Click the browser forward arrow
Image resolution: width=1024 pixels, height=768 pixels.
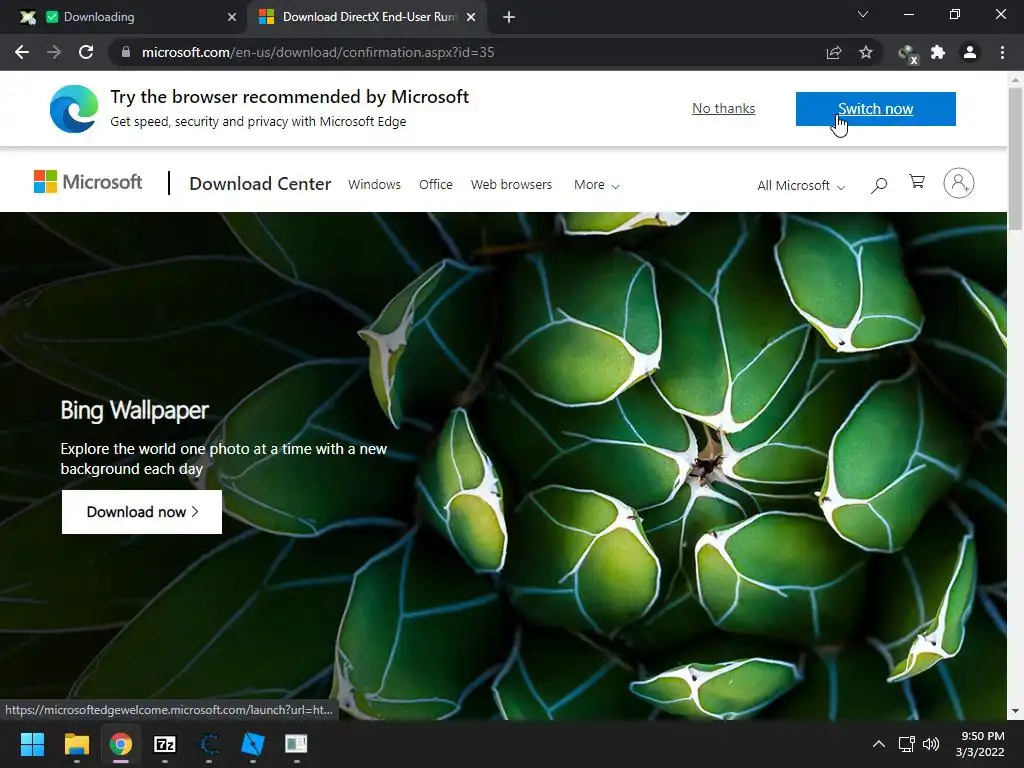[x=54, y=52]
